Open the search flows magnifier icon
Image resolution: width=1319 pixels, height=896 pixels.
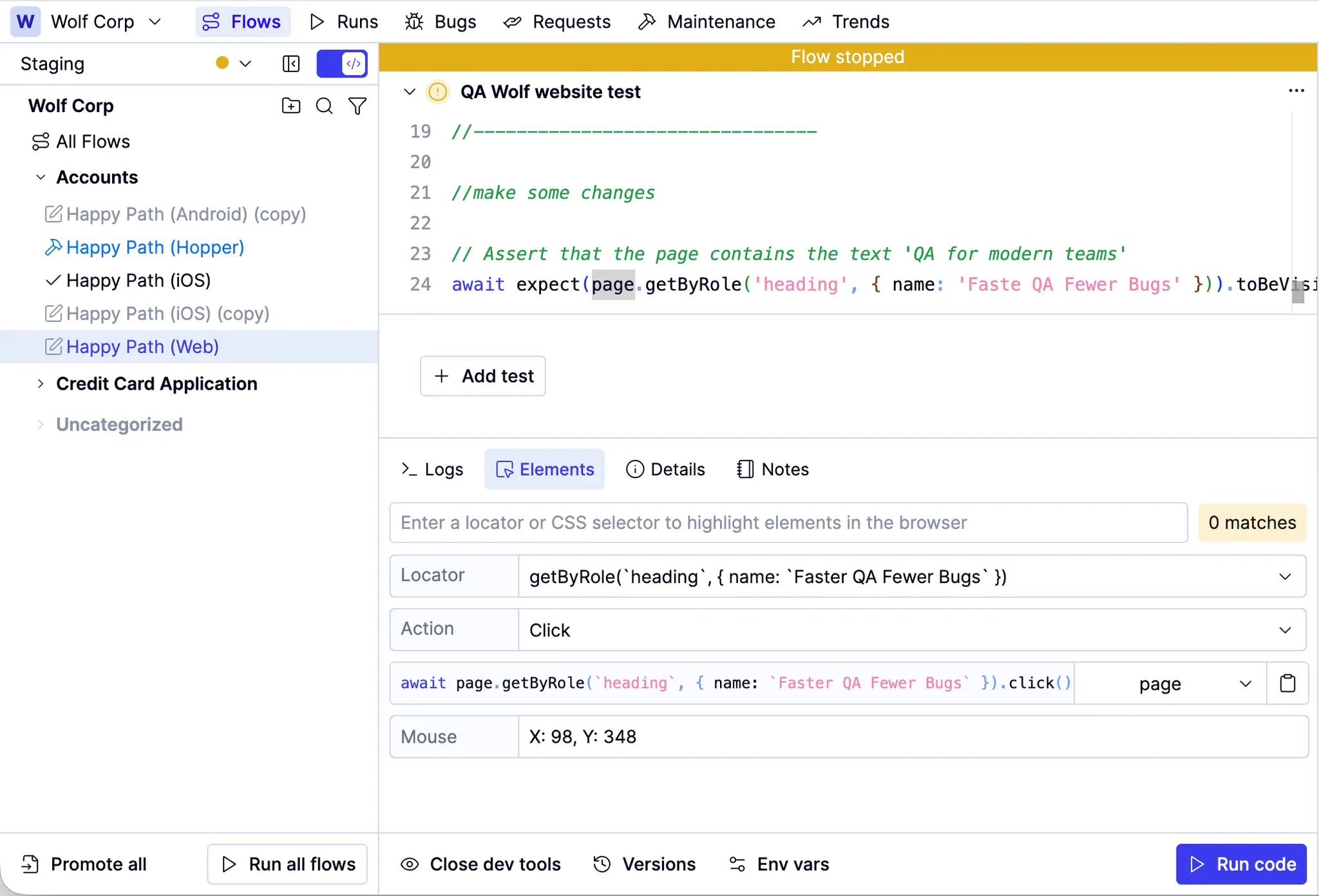tap(325, 106)
